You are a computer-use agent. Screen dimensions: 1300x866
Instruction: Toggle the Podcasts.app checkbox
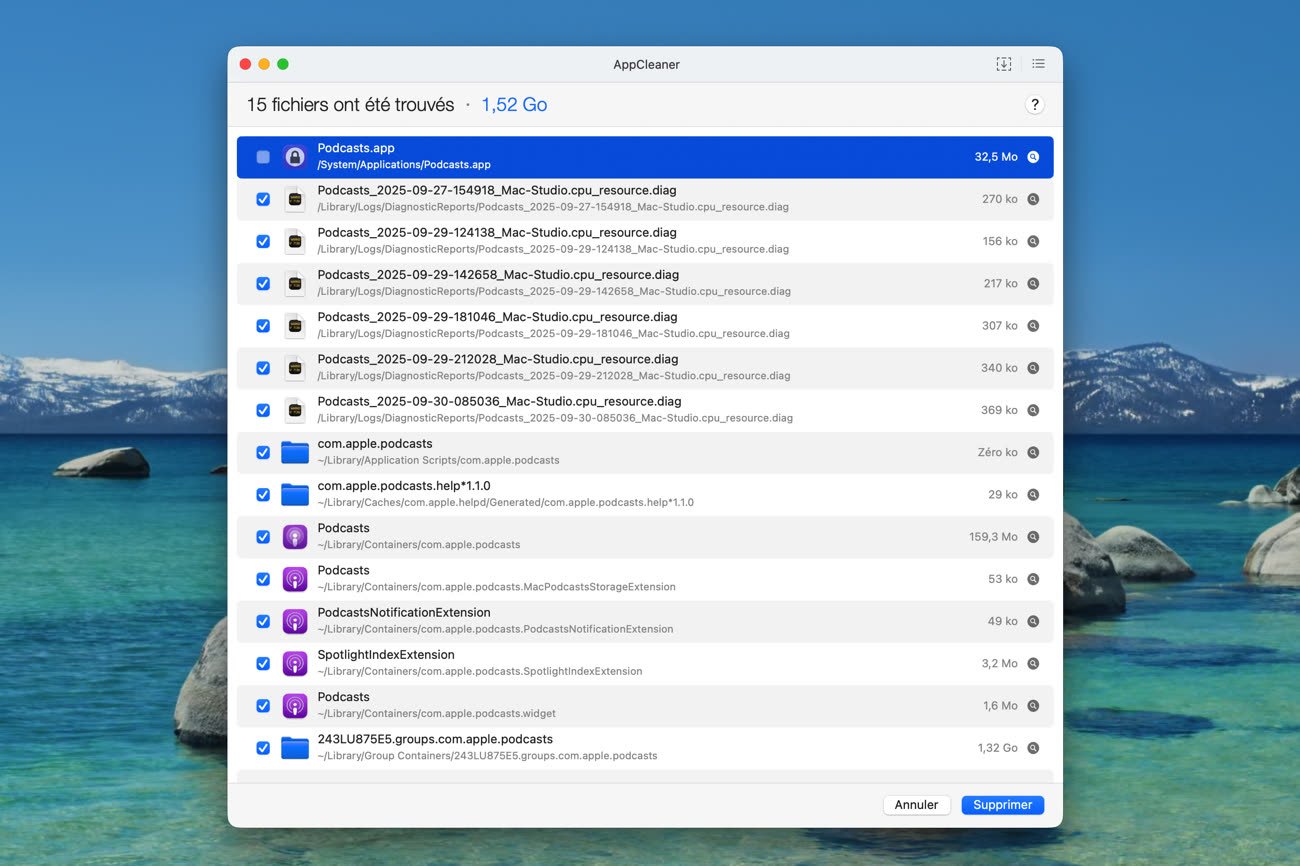tap(263, 157)
